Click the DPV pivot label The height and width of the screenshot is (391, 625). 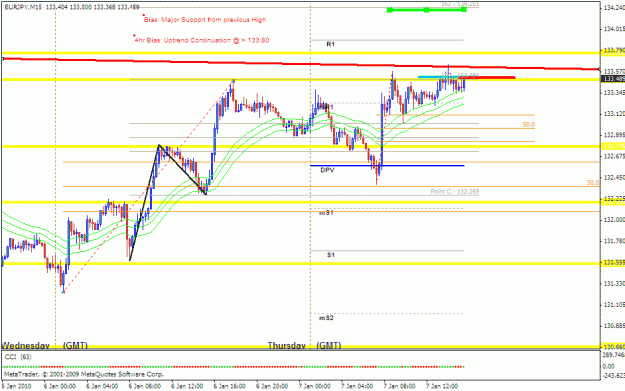(x=327, y=170)
